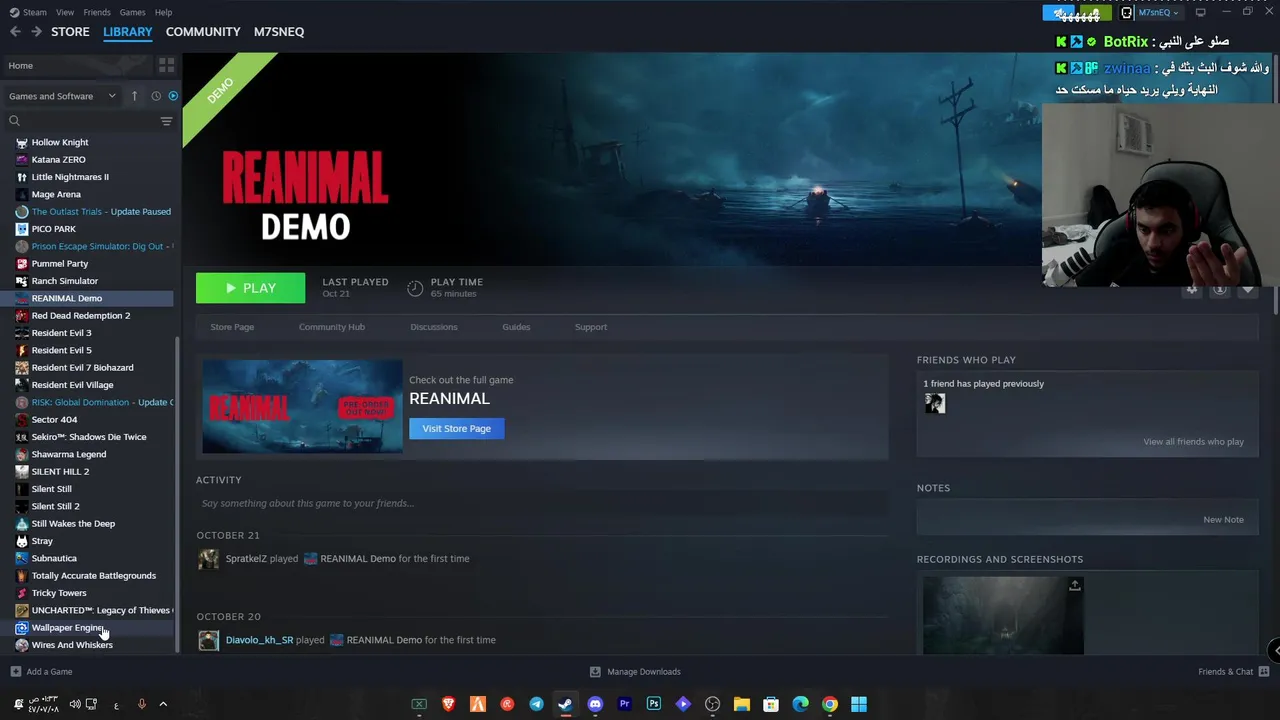Screen dimensions: 1280x720
Task: Open the Support link
Action: pos(591,327)
